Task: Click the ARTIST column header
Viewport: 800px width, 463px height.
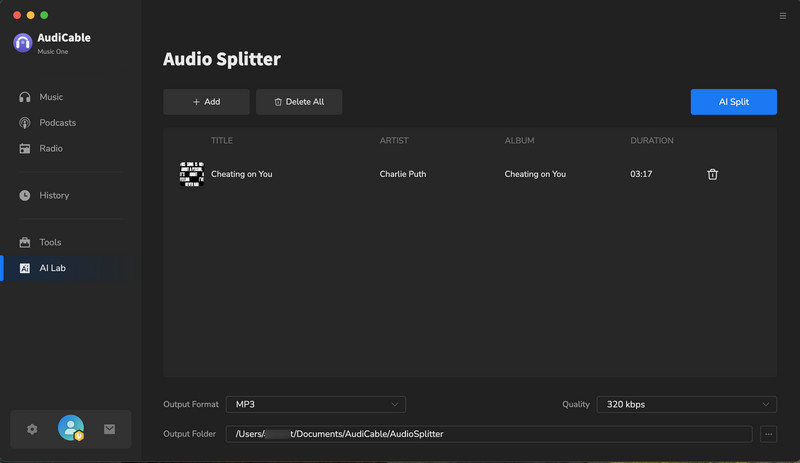Action: [394, 140]
